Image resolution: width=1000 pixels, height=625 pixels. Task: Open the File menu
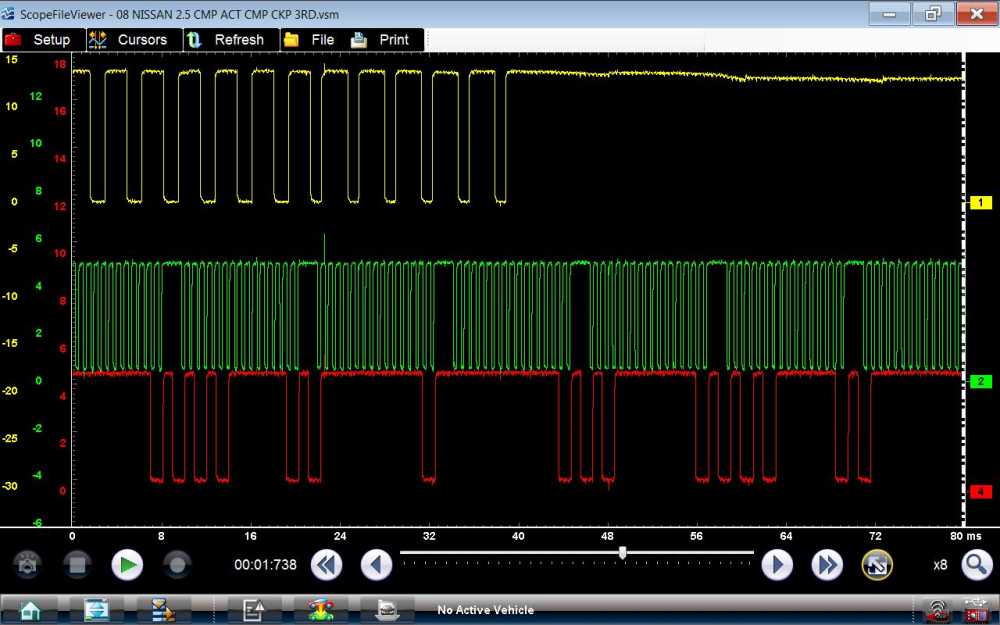tap(309, 40)
